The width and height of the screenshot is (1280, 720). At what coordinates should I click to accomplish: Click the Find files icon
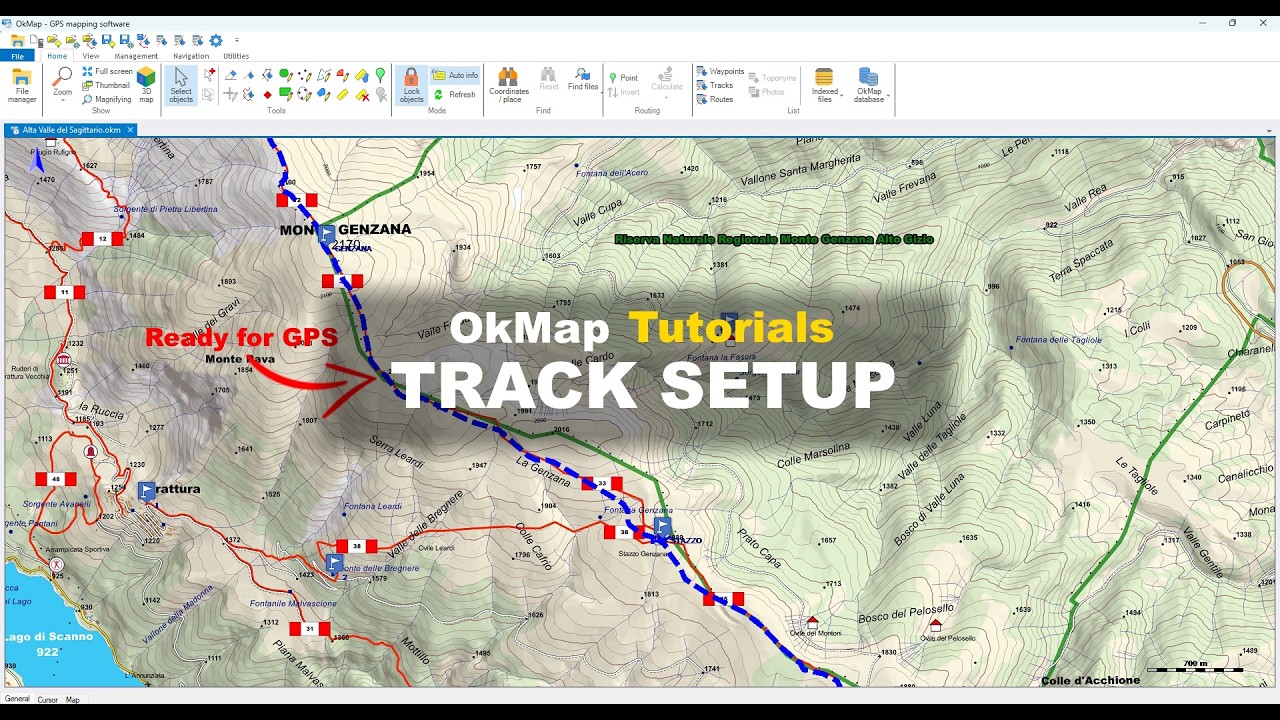pos(582,75)
